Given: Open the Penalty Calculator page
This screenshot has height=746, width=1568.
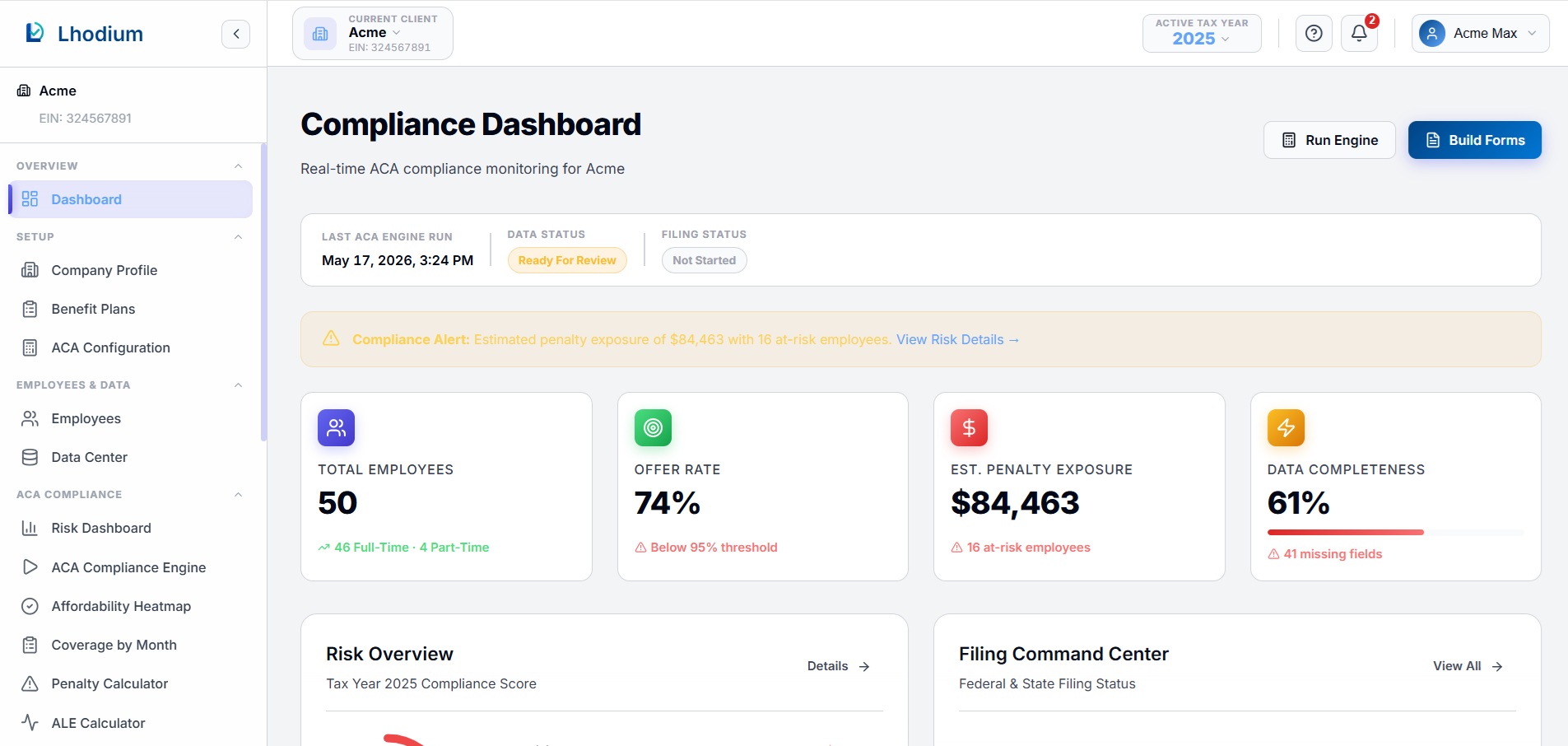Looking at the screenshot, I should pyautogui.click(x=131, y=683).
